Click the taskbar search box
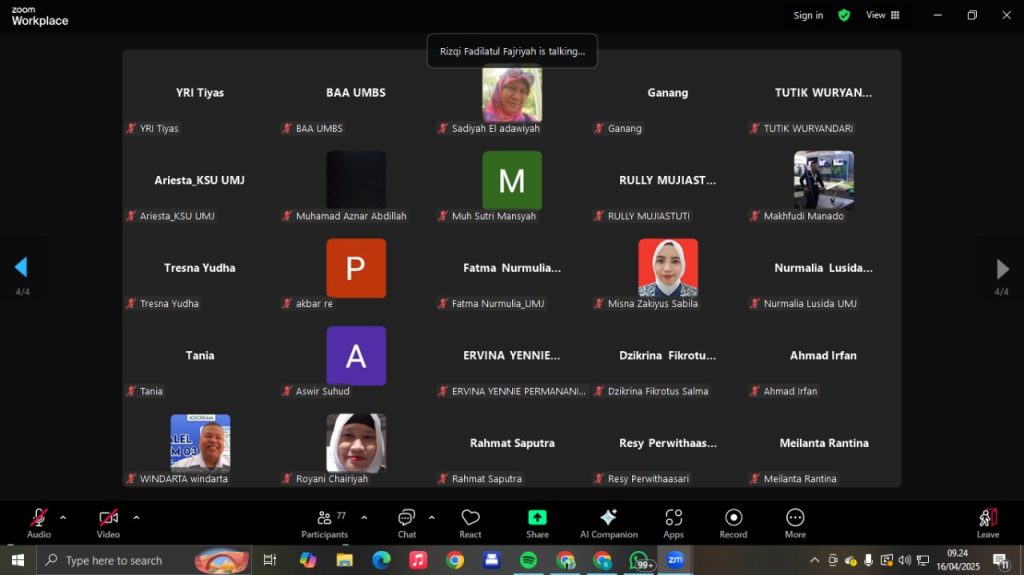1024x575 pixels. (144, 560)
